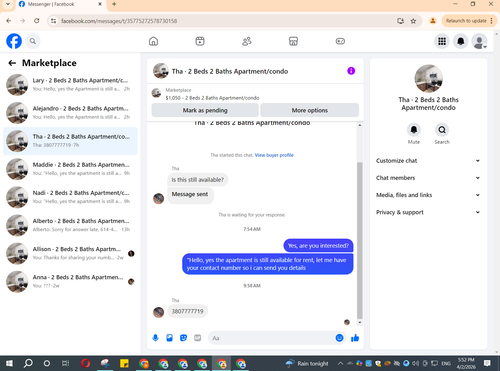The width and height of the screenshot is (500, 371).
Task: Click the purple conversation info icon
Action: tap(351, 71)
